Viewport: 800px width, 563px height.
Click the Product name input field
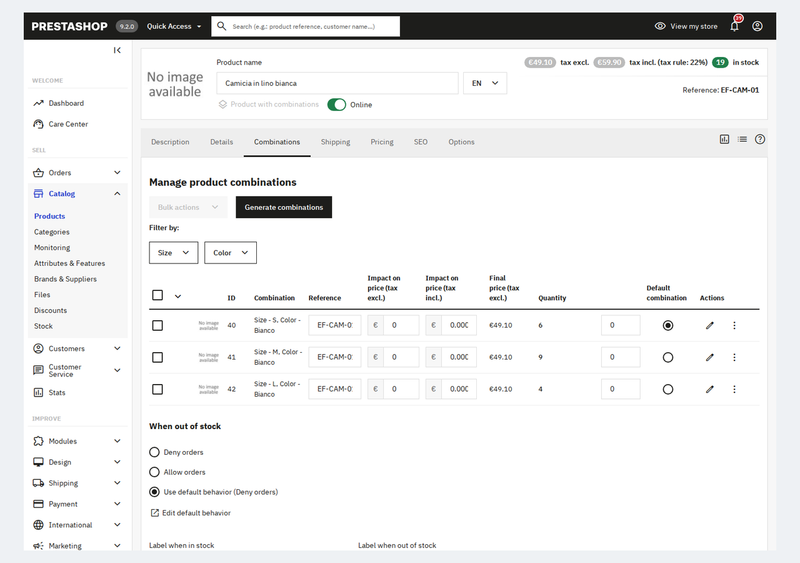point(337,83)
